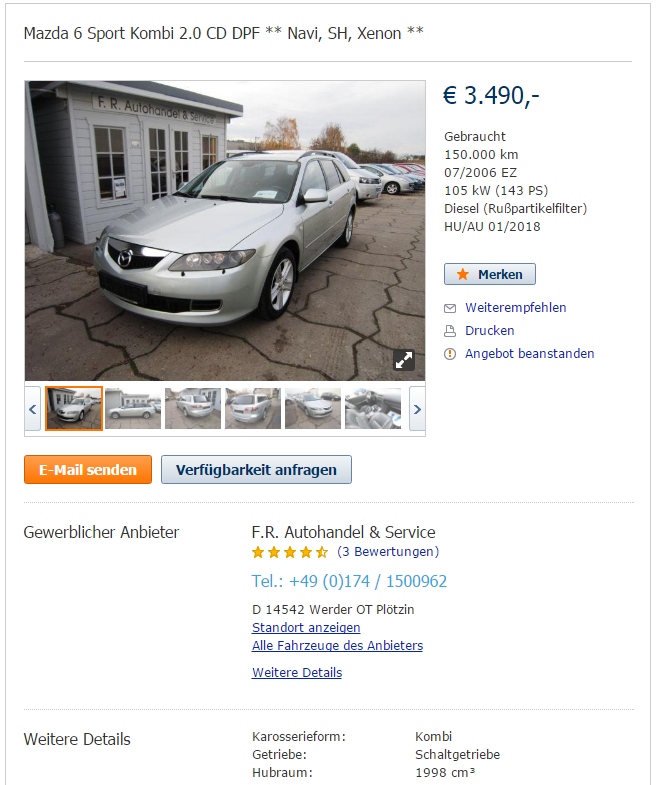Click the dealer telephone number
The height and width of the screenshot is (785, 657).
pos(350,581)
